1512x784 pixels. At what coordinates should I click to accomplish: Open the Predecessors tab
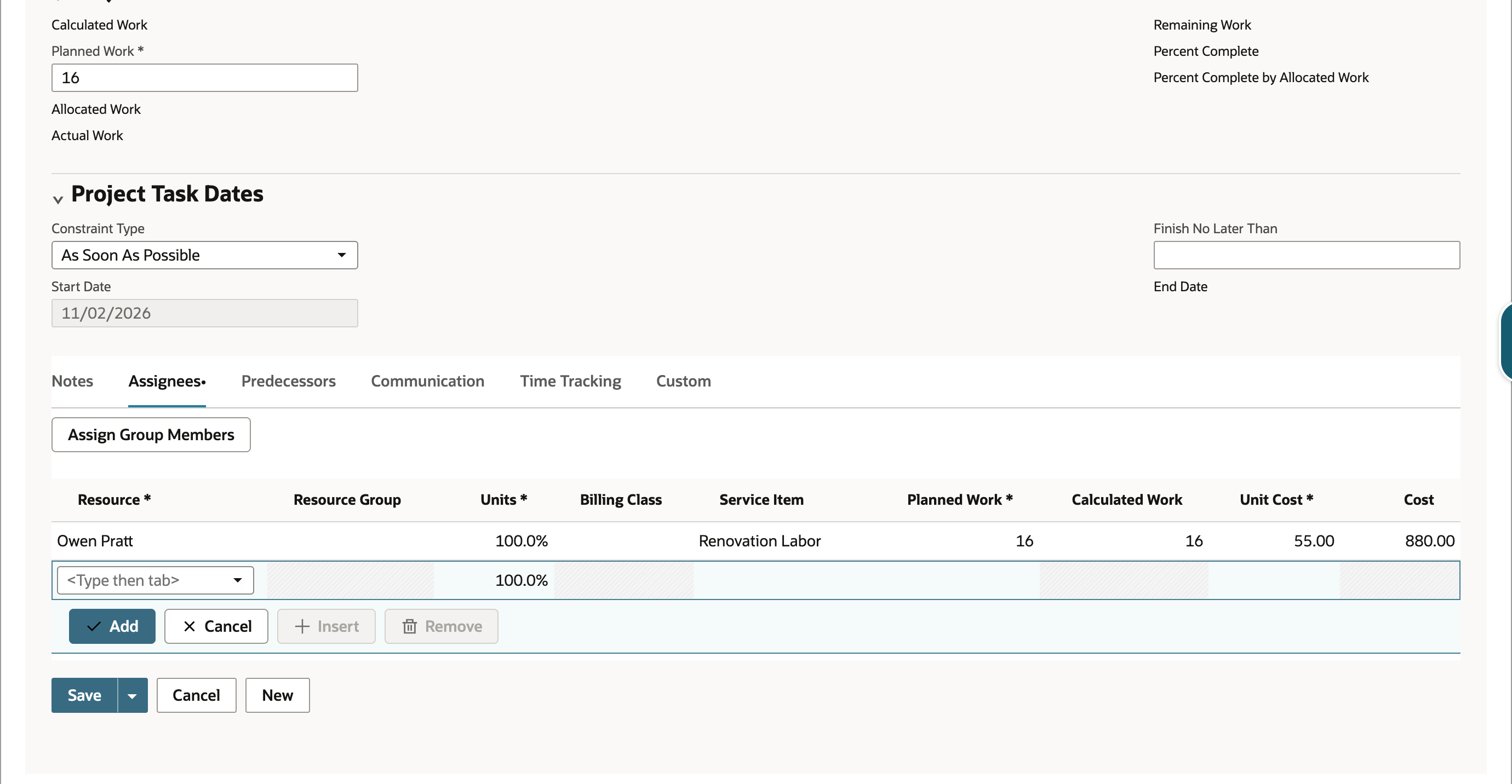(288, 381)
